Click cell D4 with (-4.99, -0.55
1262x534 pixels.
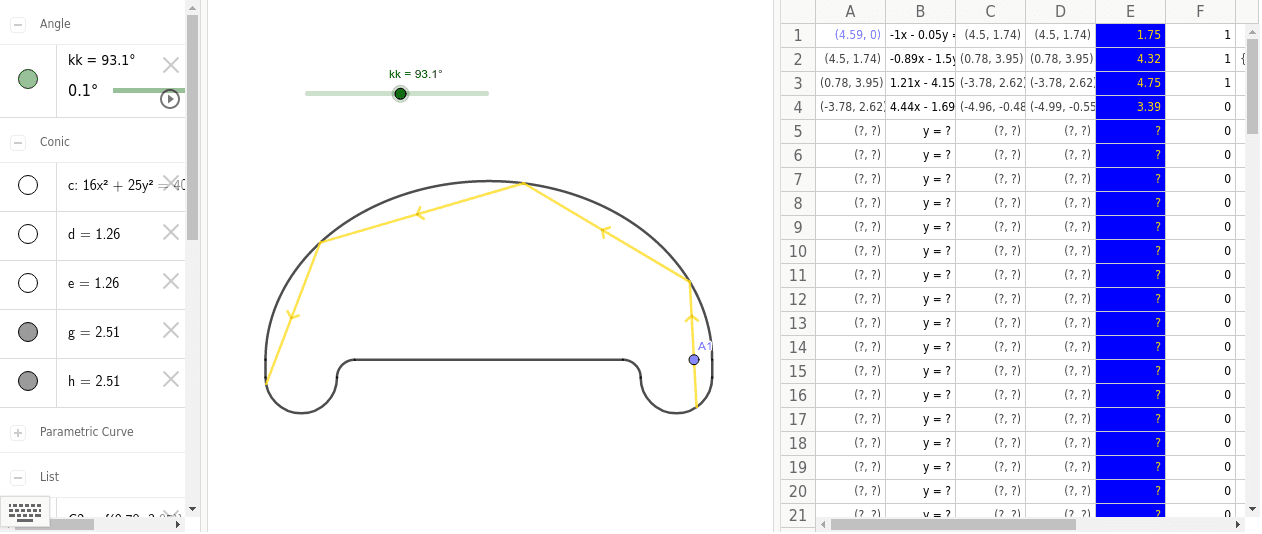1060,107
